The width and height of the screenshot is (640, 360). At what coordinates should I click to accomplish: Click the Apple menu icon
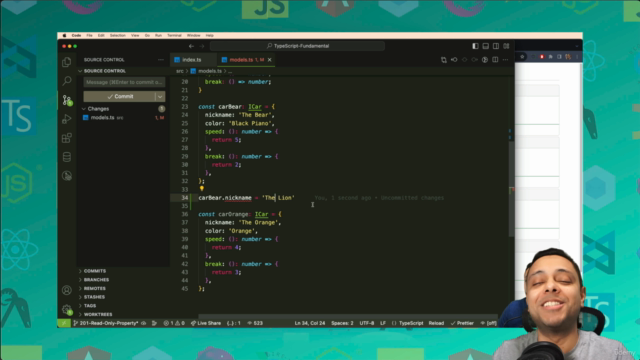[x=64, y=36]
